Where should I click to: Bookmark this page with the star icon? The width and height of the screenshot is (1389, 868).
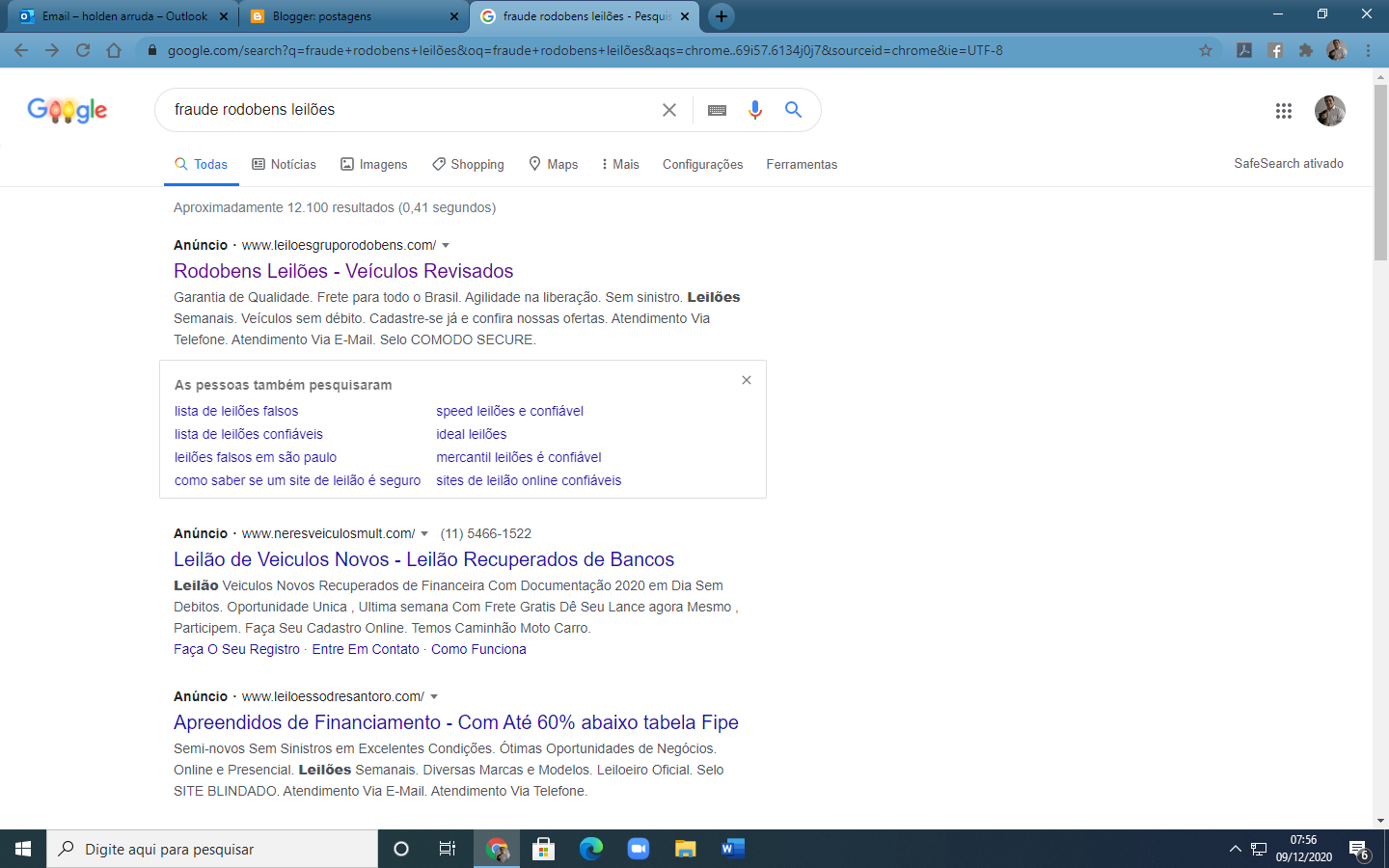tap(1206, 50)
